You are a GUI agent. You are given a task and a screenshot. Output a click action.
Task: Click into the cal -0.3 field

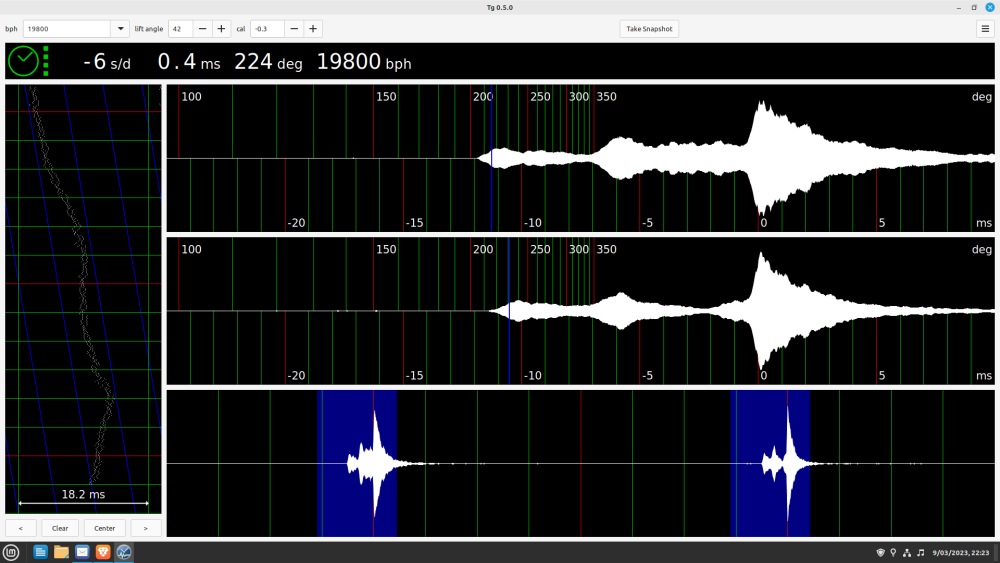pyautogui.click(x=267, y=29)
